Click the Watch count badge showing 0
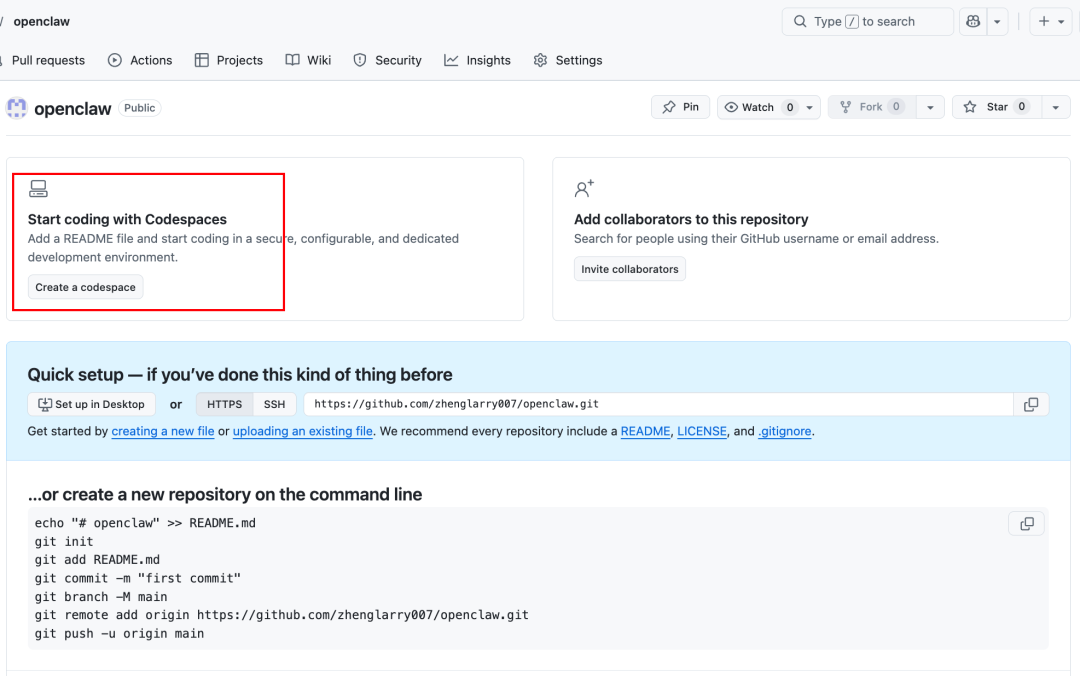Image resolution: width=1080 pixels, height=676 pixels. pyautogui.click(x=790, y=107)
